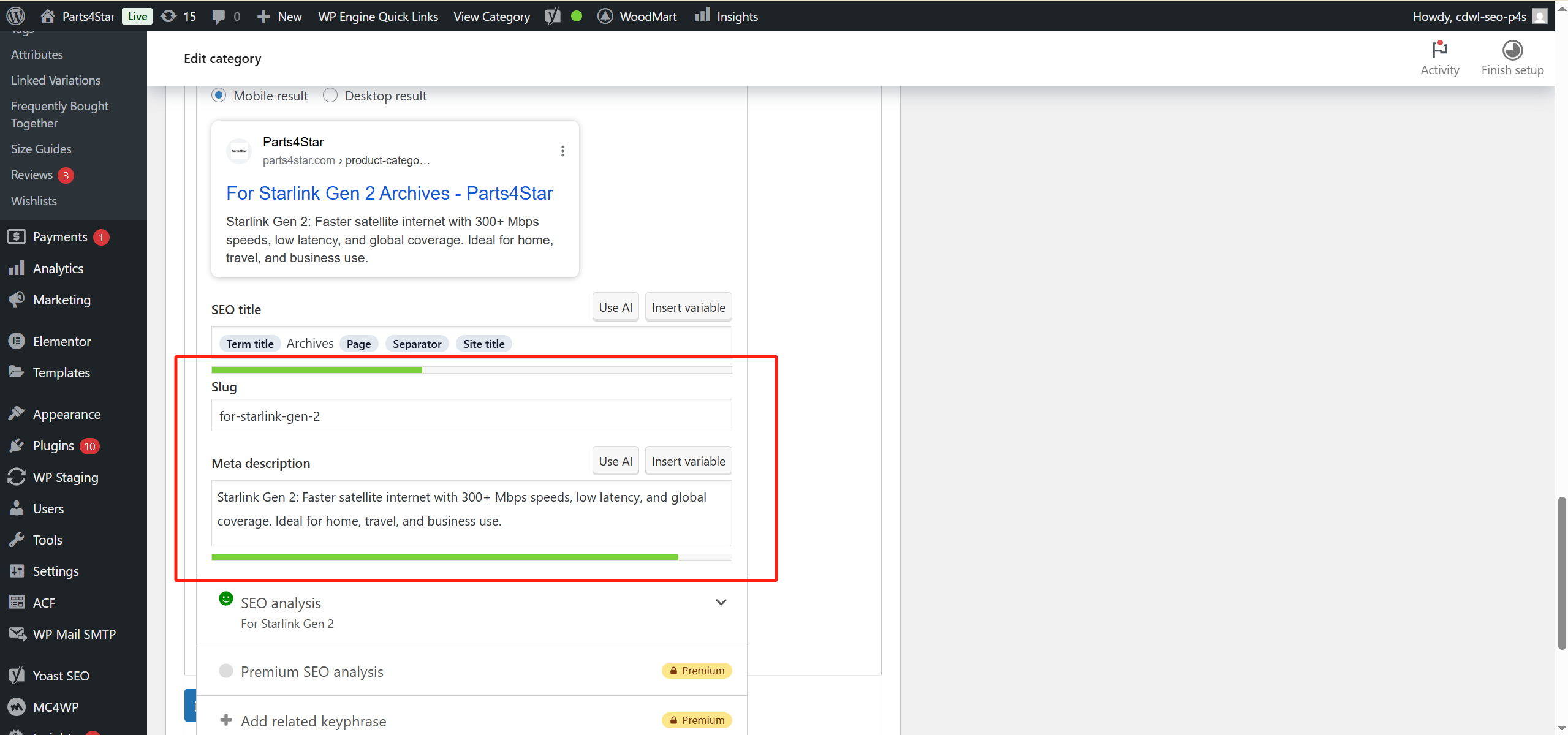The height and width of the screenshot is (735, 1568).
Task: Select the Analytics chart icon in sidebar
Action: pyautogui.click(x=17, y=268)
